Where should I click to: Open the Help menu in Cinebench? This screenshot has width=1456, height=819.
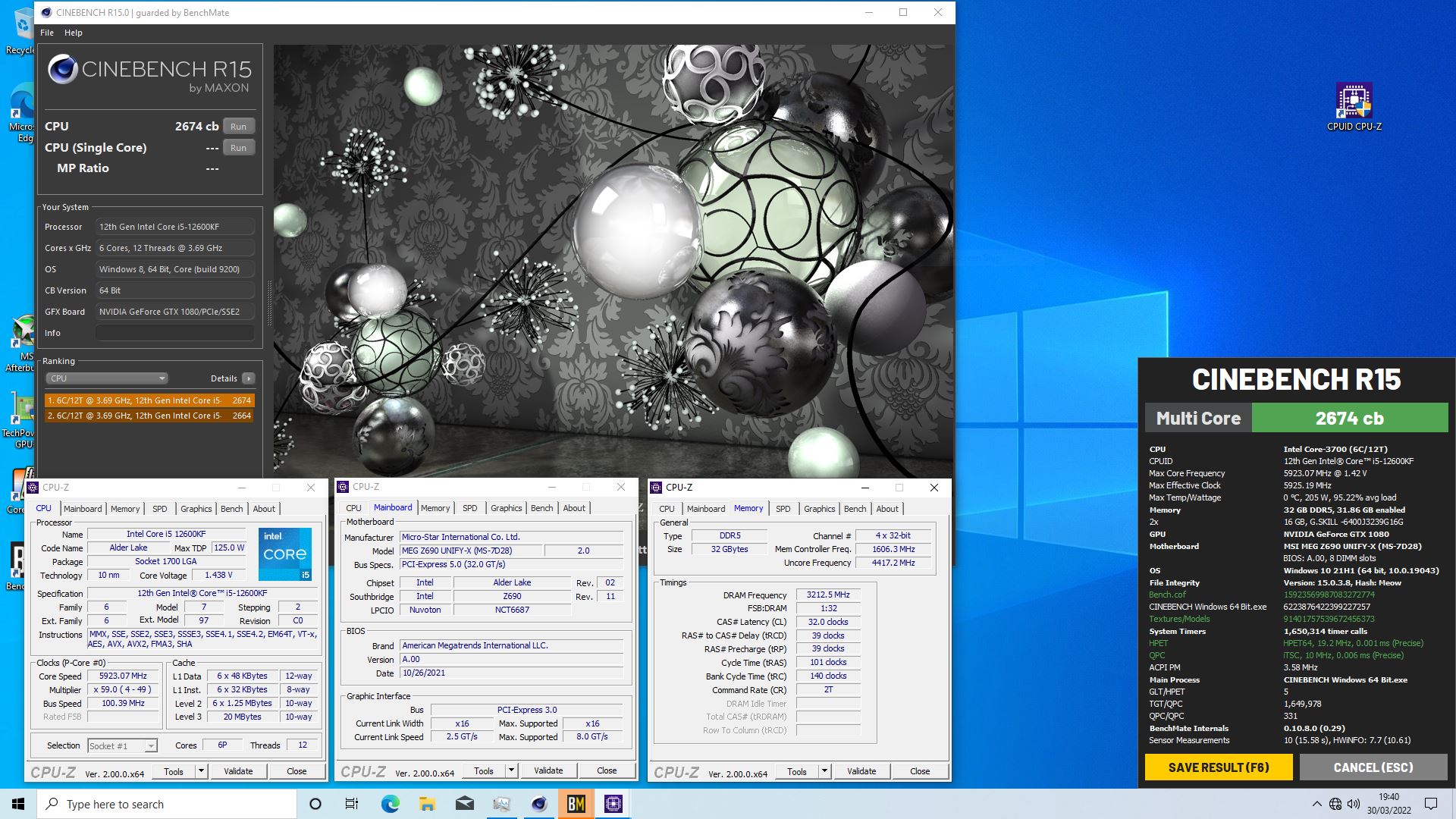[74, 33]
